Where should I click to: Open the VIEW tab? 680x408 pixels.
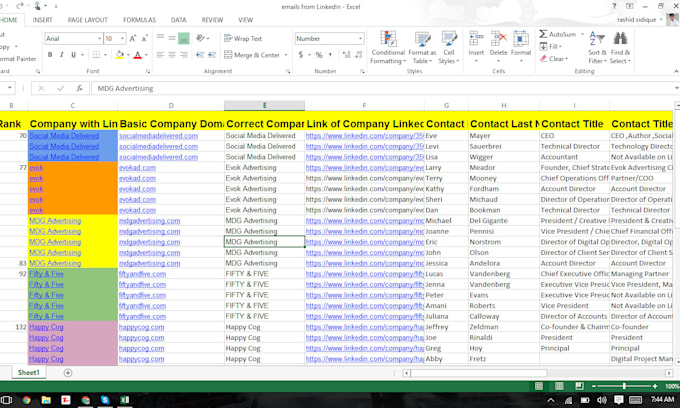click(245, 20)
